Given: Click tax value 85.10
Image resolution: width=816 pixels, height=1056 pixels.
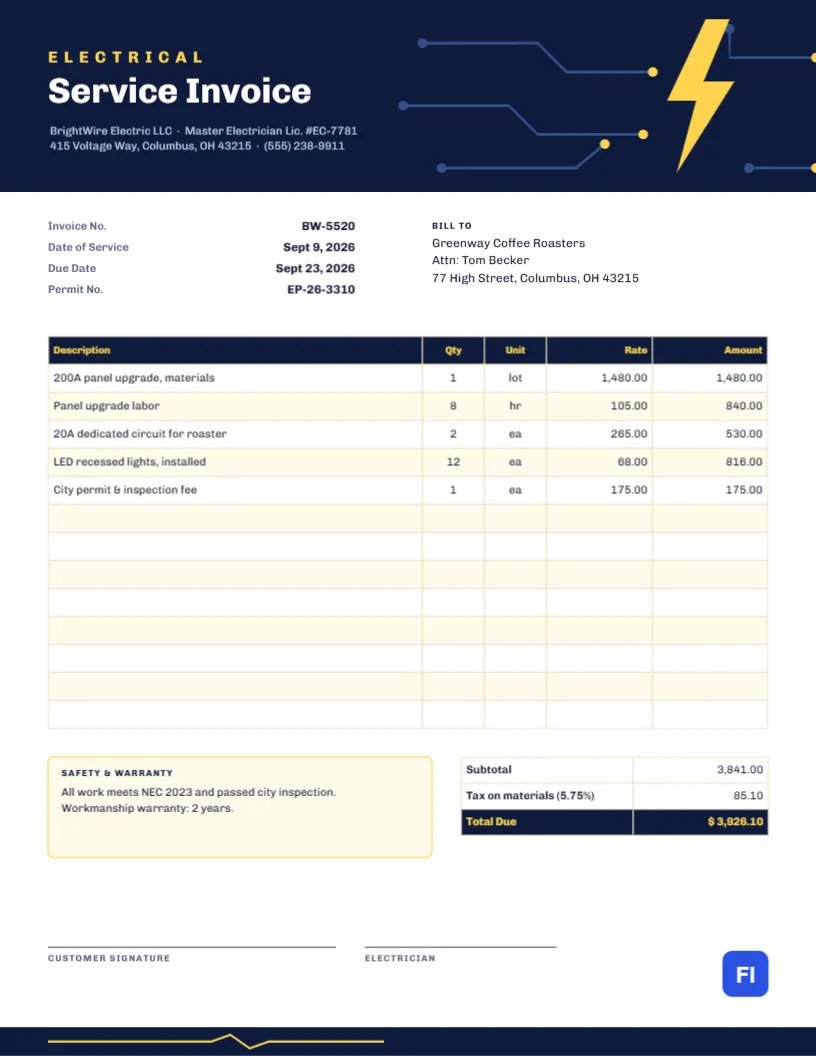Looking at the screenshot, I should point(748,796).
